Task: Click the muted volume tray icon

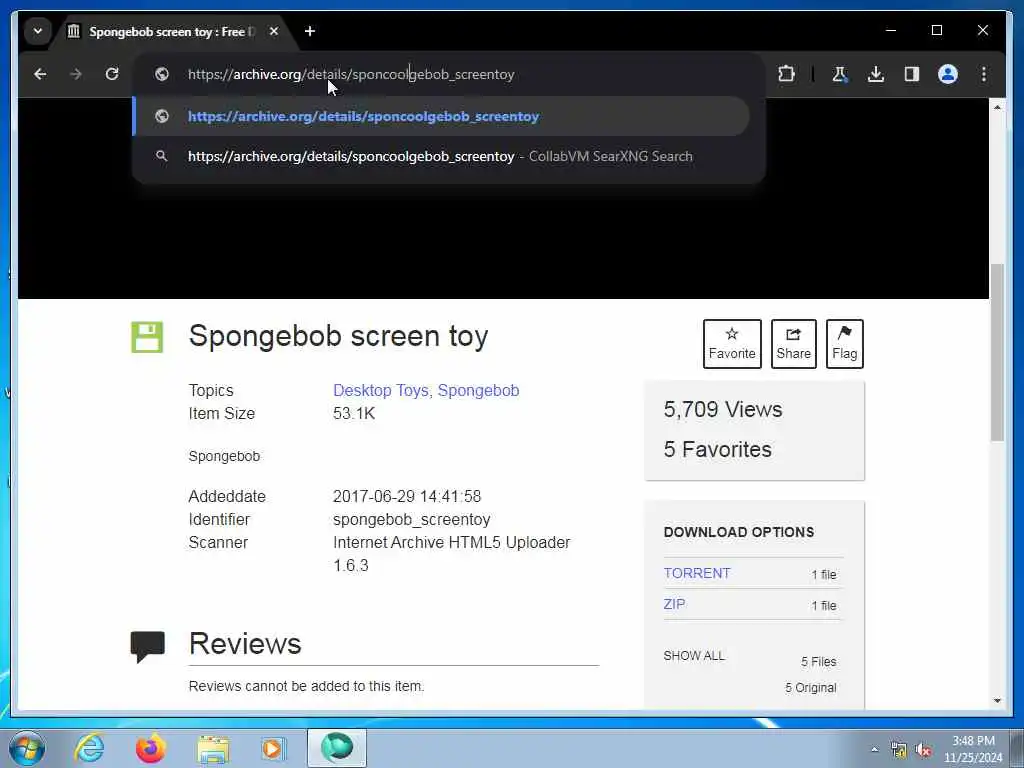Action: 923,750
